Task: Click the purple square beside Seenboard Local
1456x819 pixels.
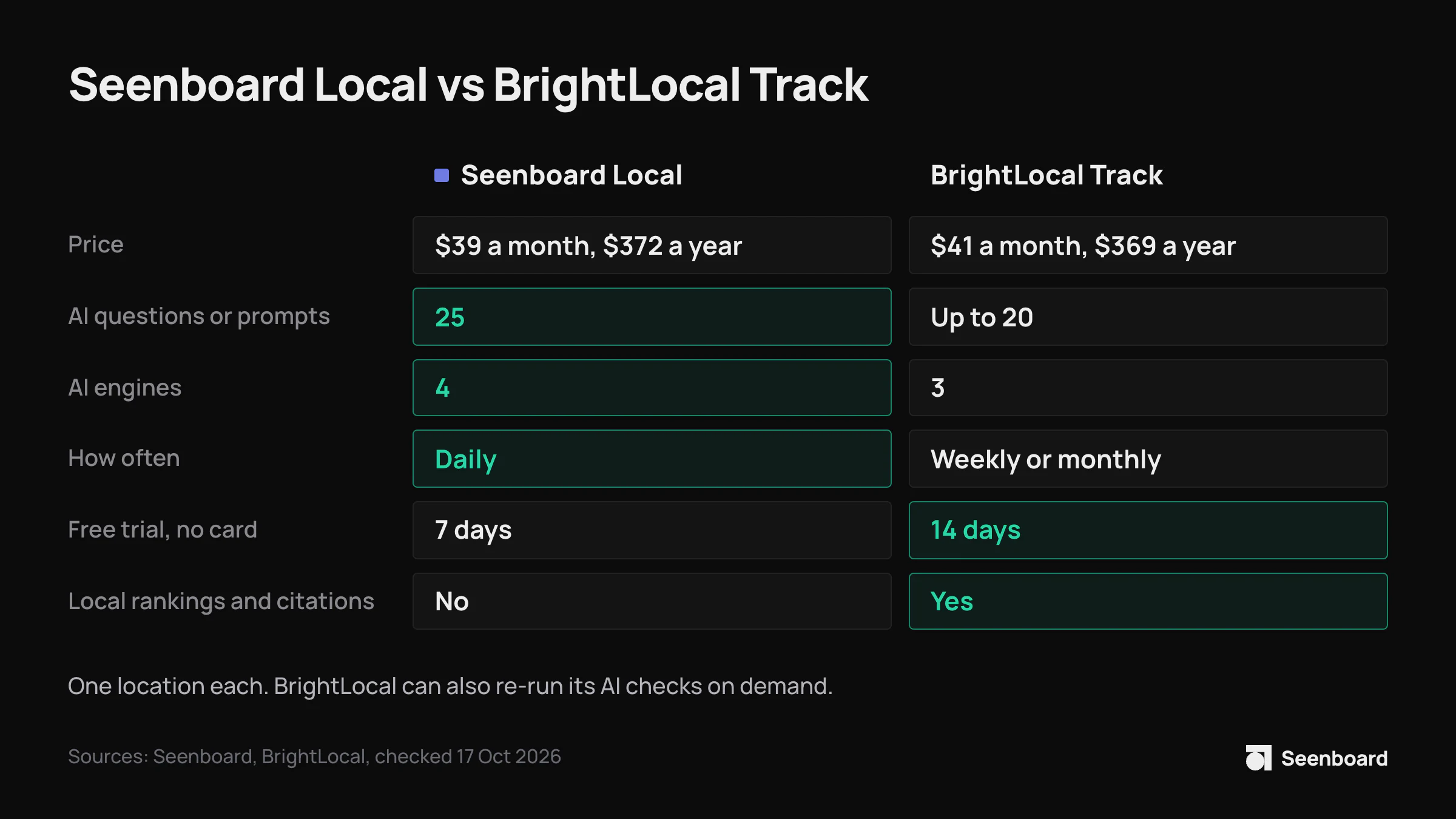Action: 442,175
